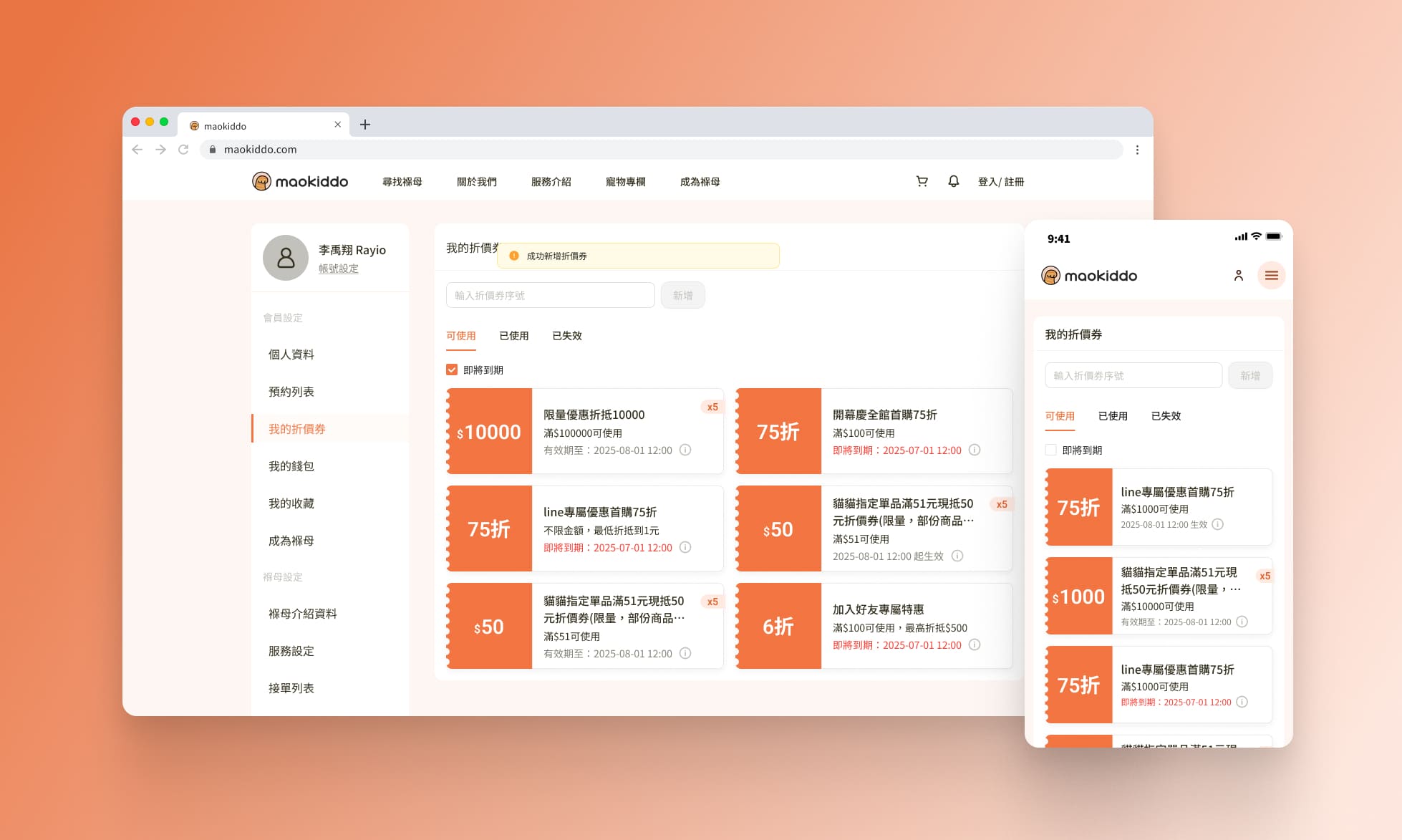Click the browser forward arrow
This screenshot has height=840, width=1402.
tap(160, 149)
